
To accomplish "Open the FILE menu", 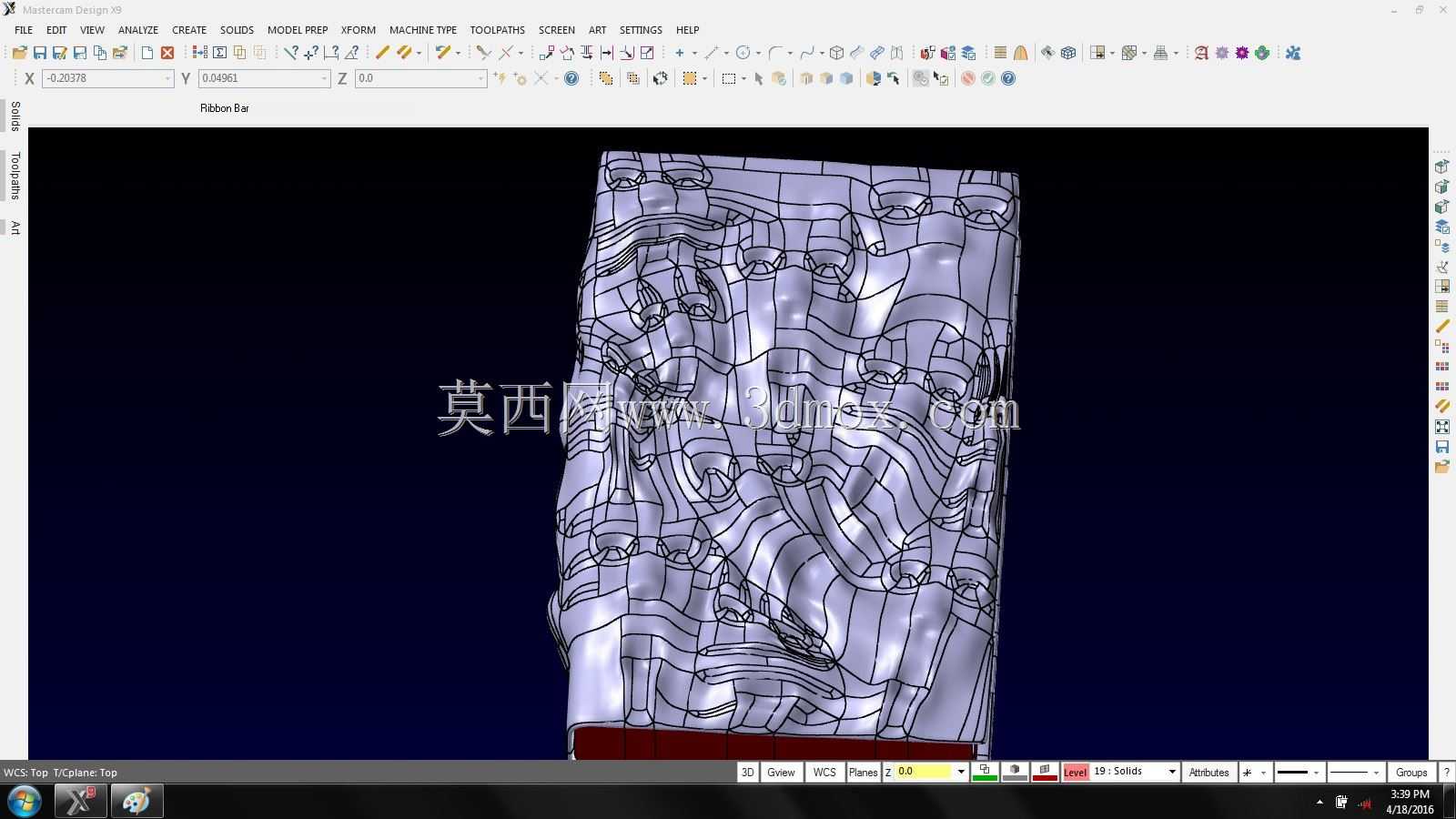I will (x=24, y=30).
